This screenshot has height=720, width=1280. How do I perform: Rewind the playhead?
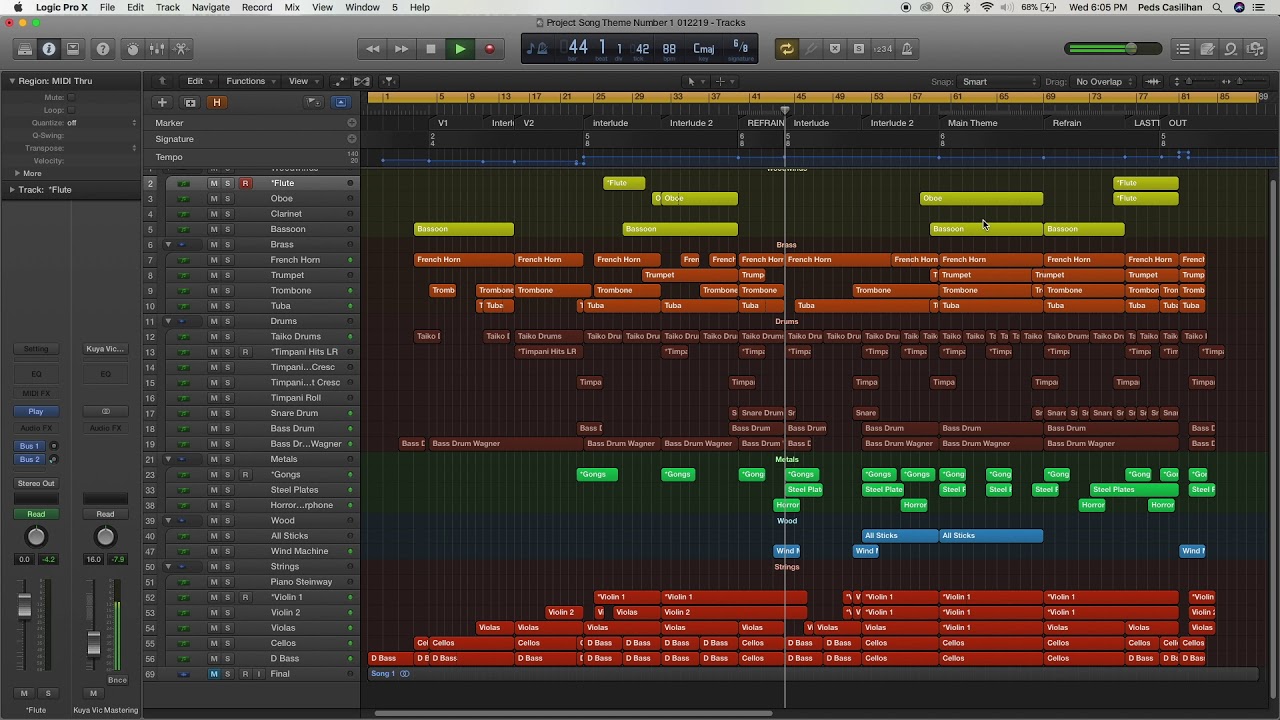[x=373, y=49]
